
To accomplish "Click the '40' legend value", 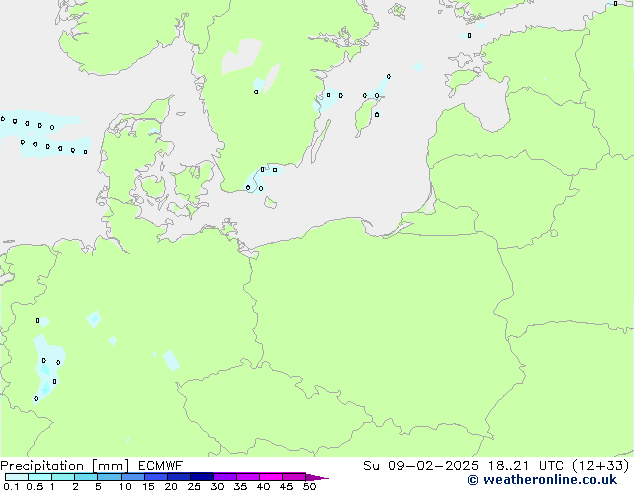I will click(263, 486).
